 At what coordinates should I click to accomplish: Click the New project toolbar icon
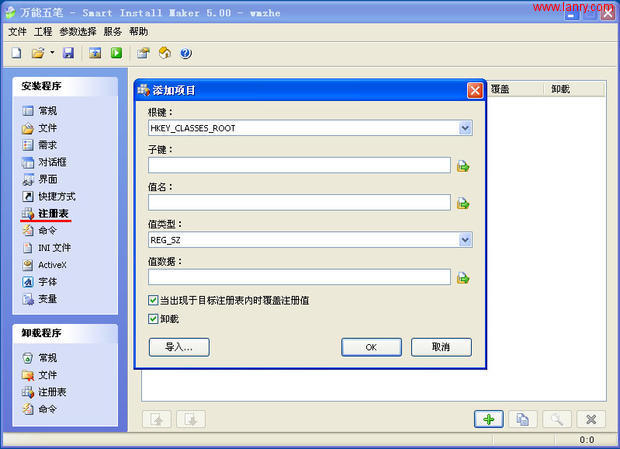[16, 53]
